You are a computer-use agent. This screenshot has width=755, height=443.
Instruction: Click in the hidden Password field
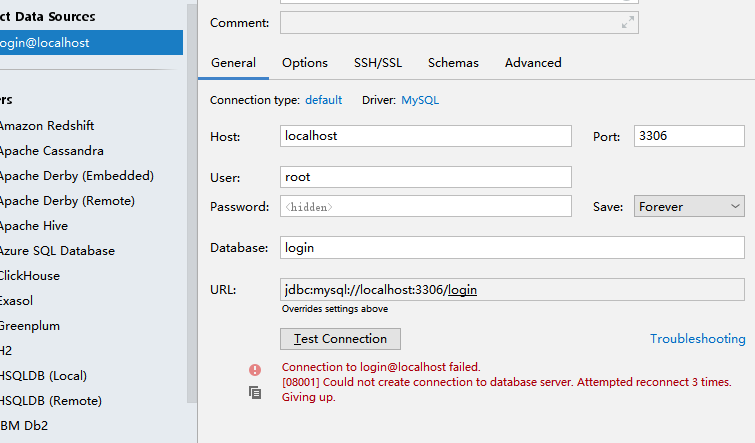pyautogui.click(x=426, y=206)
